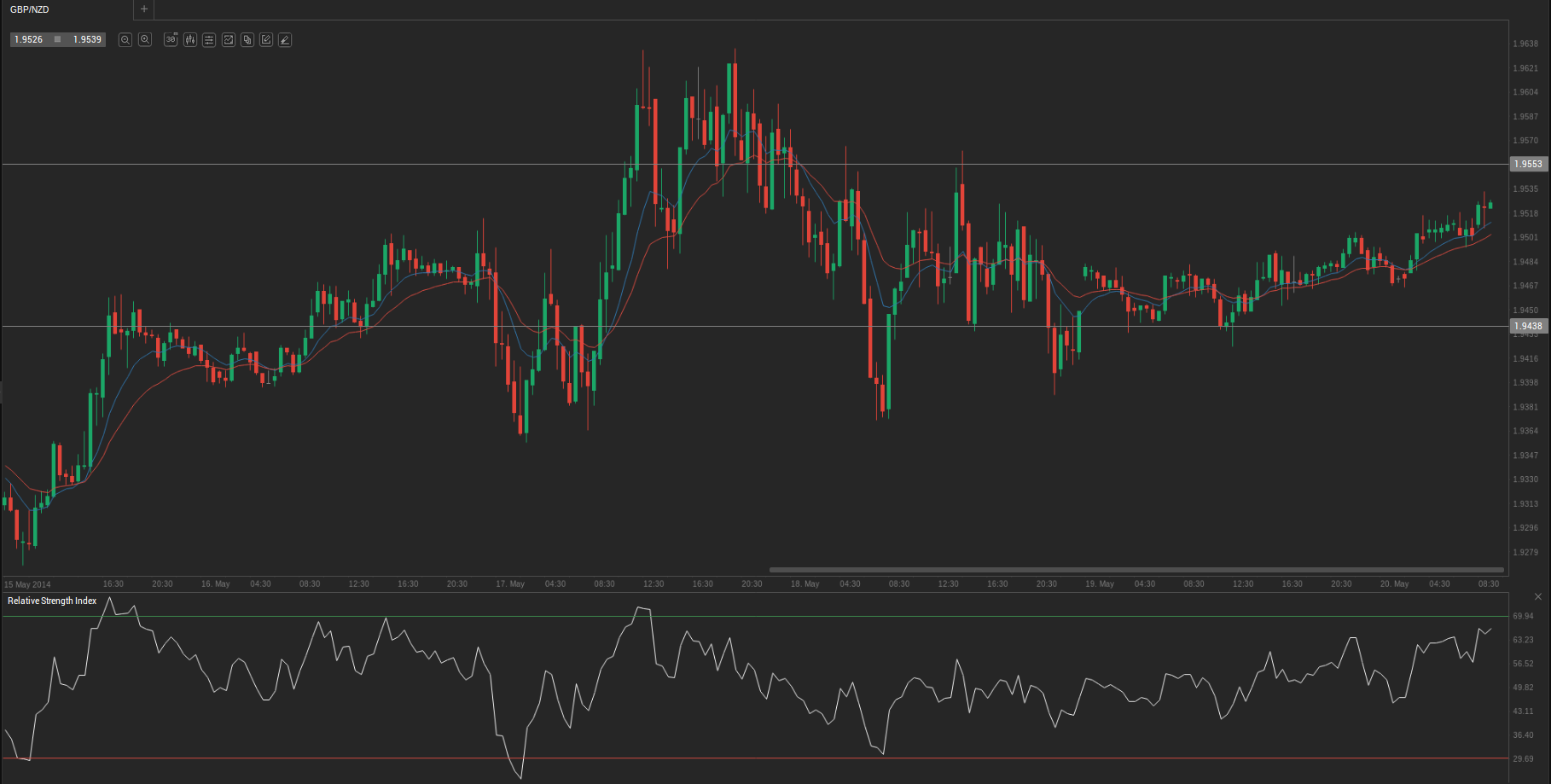Click the zoom in magnifier icon
This screenshot has width=1551, height=784.
pos(145,40)
